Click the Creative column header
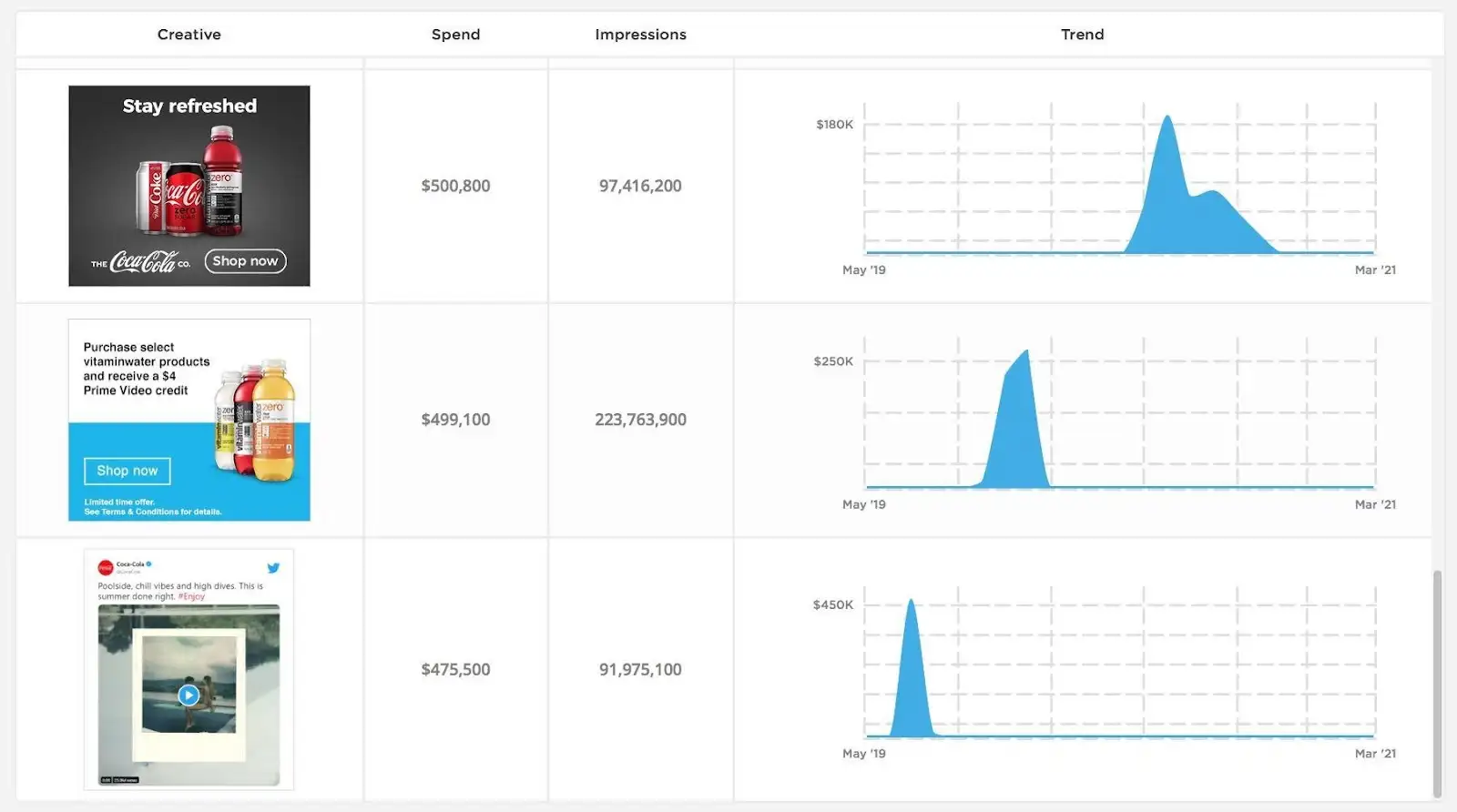 point(188,35)
